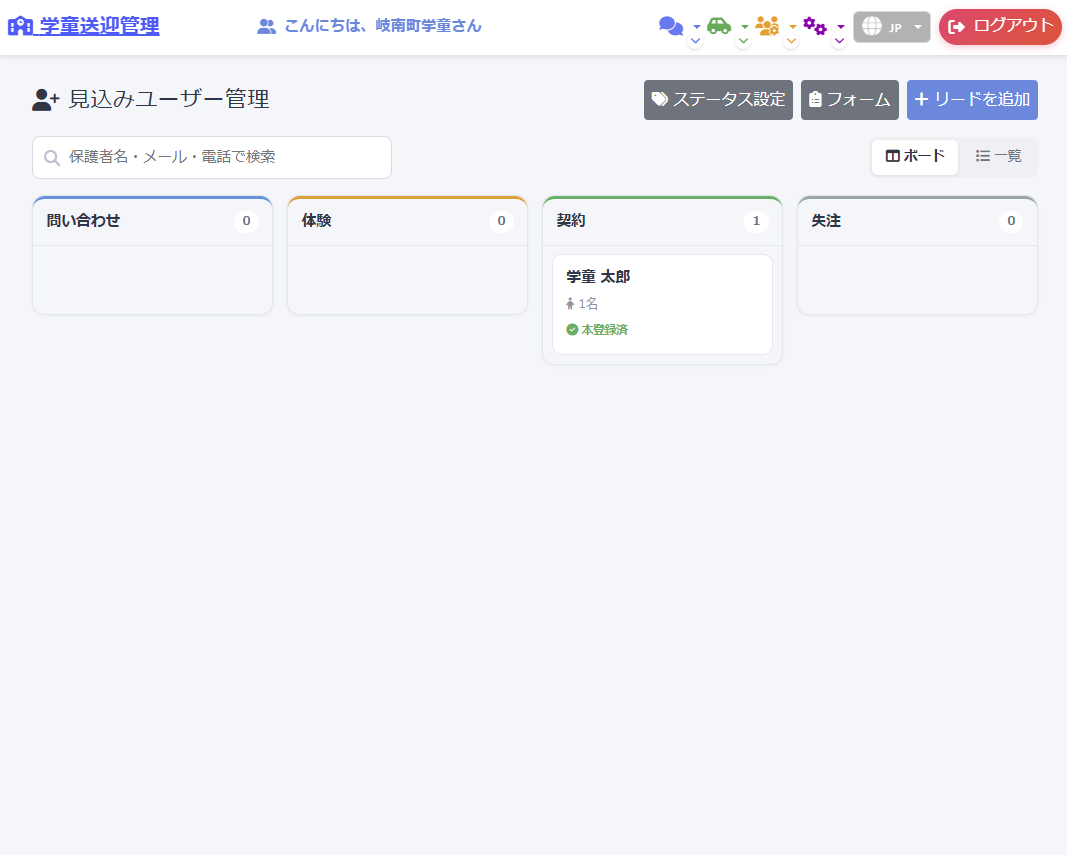Click the 見込みユーザー管理 page title
Screen dimensions: 1067x855
pyautogui.click(x=169, y=99)
